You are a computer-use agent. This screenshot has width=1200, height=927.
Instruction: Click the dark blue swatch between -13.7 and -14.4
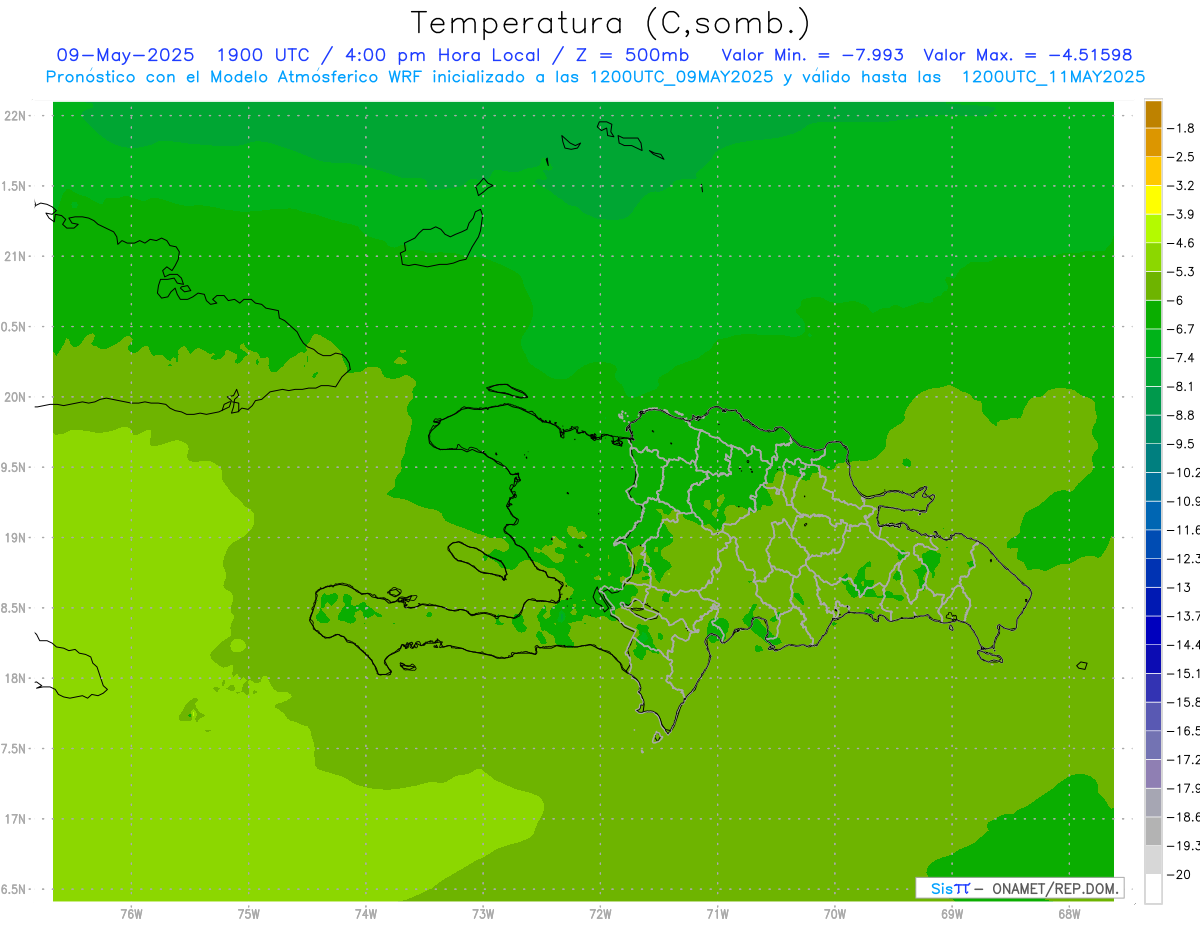[x=1153, y=630]
